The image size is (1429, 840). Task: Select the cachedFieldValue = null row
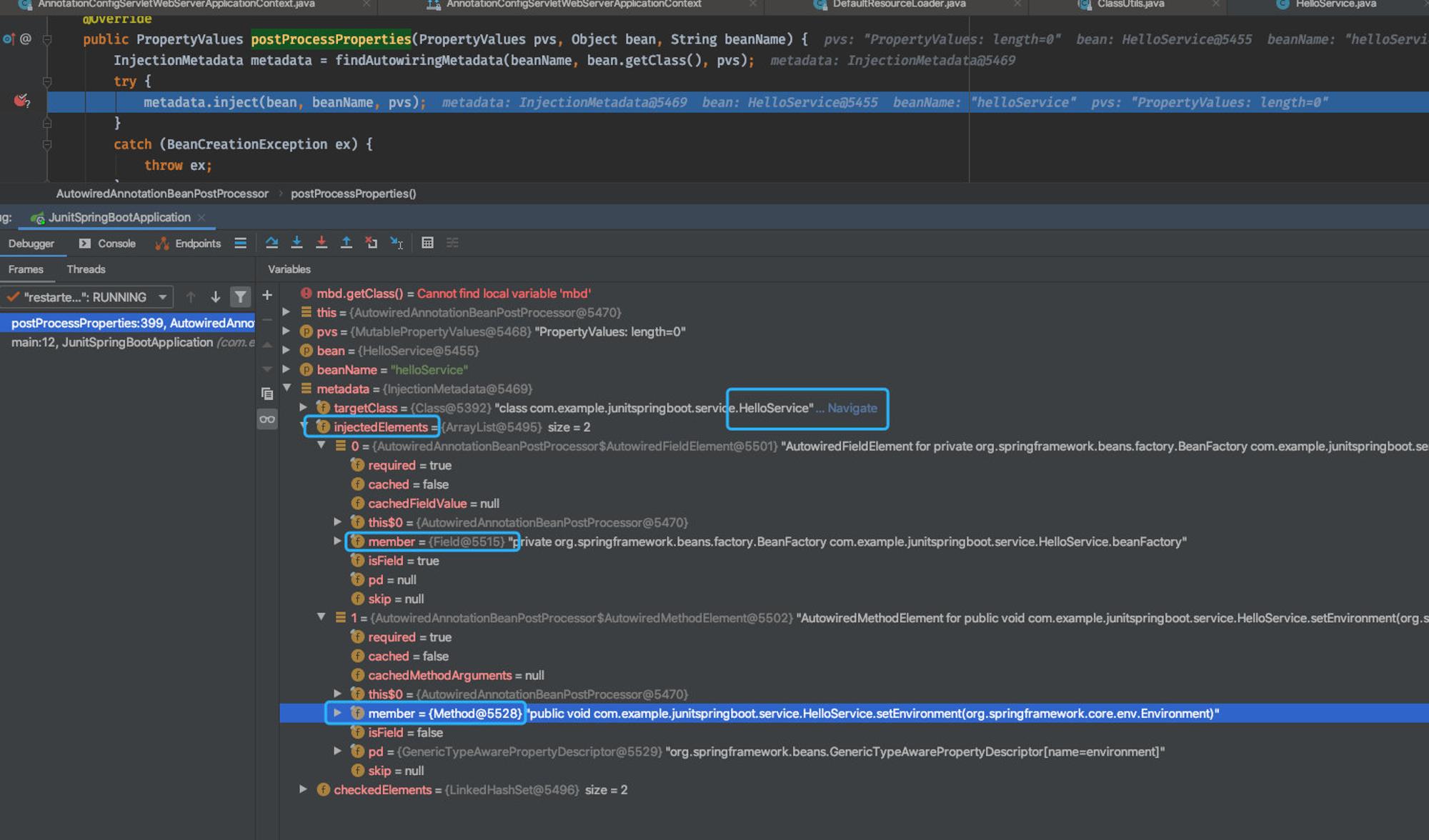(x=854, y=503)
